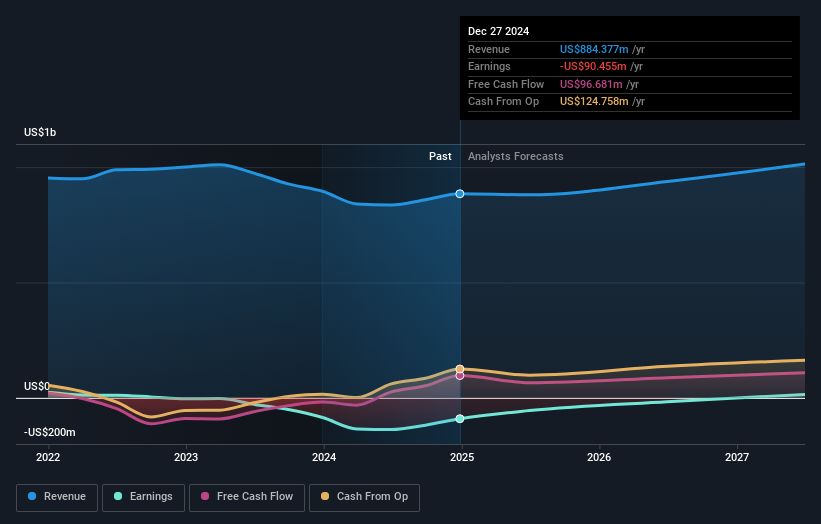821x524 pixels.
Task: Click the Past section label
Action: point(440,156)
